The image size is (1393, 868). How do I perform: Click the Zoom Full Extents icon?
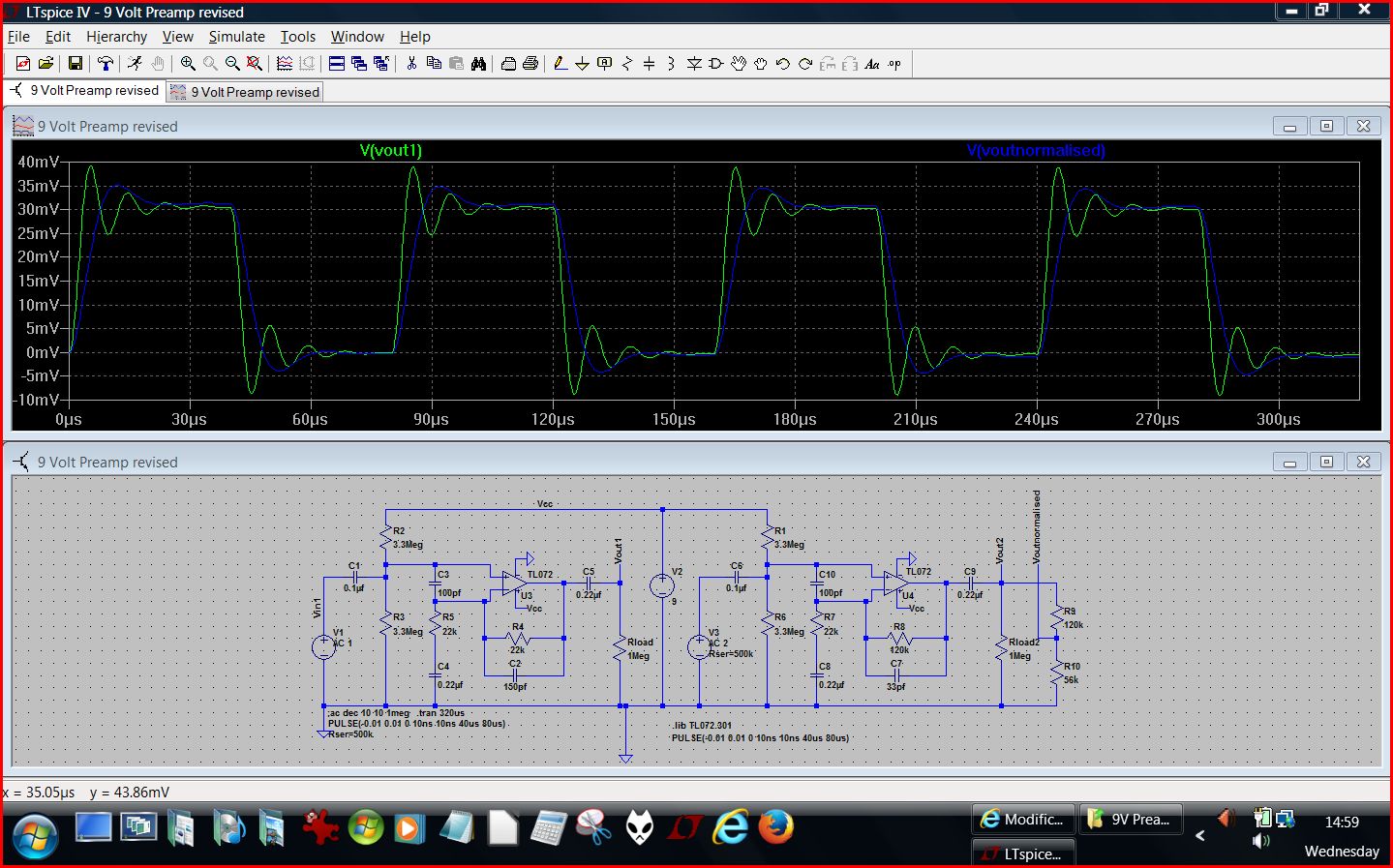[255, 64]
